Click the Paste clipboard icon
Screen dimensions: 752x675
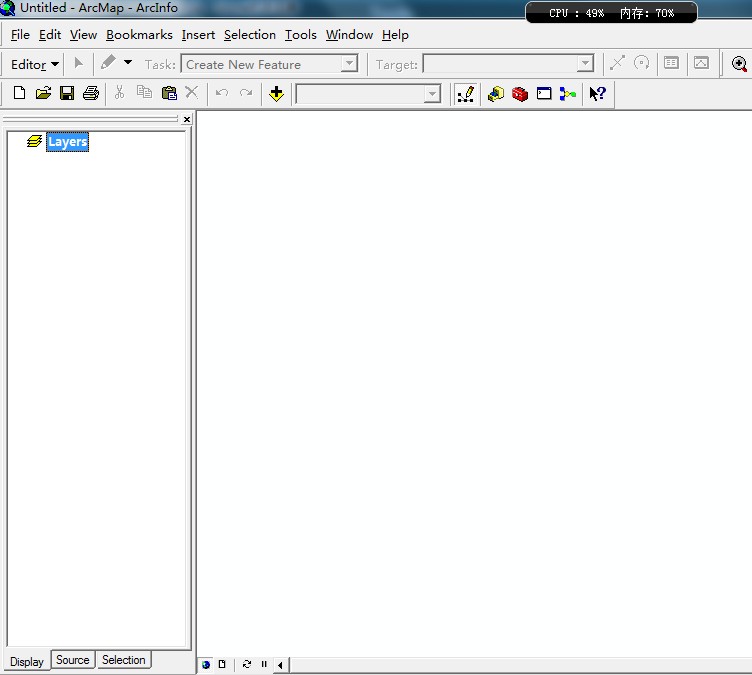[169, 93]
